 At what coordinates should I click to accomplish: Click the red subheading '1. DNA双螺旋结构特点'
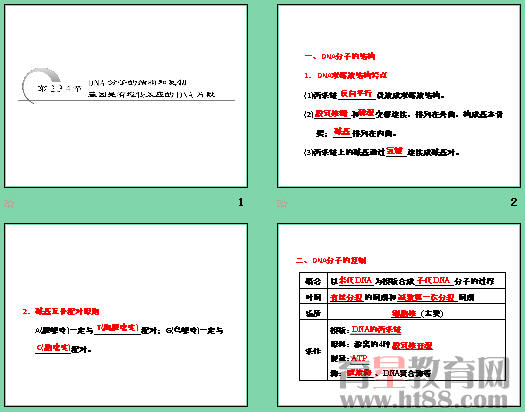tap(346, 75)
